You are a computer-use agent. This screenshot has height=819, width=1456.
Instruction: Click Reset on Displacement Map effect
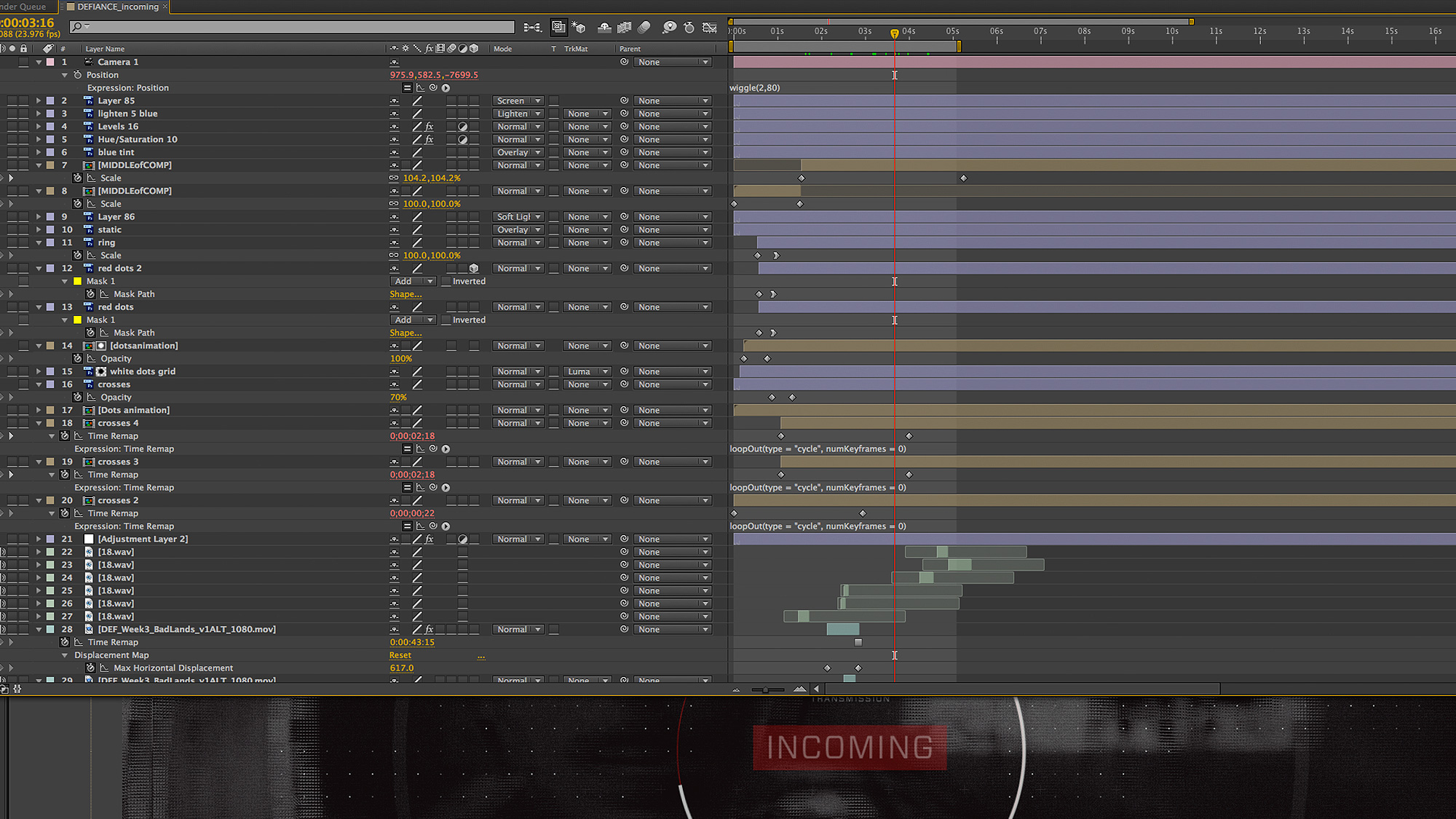pyautogui.click(x=400, y=655)
